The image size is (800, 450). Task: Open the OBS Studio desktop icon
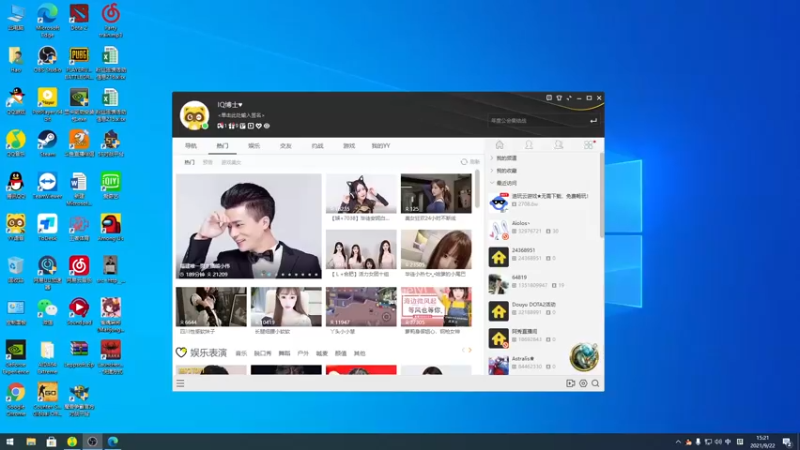47,59
